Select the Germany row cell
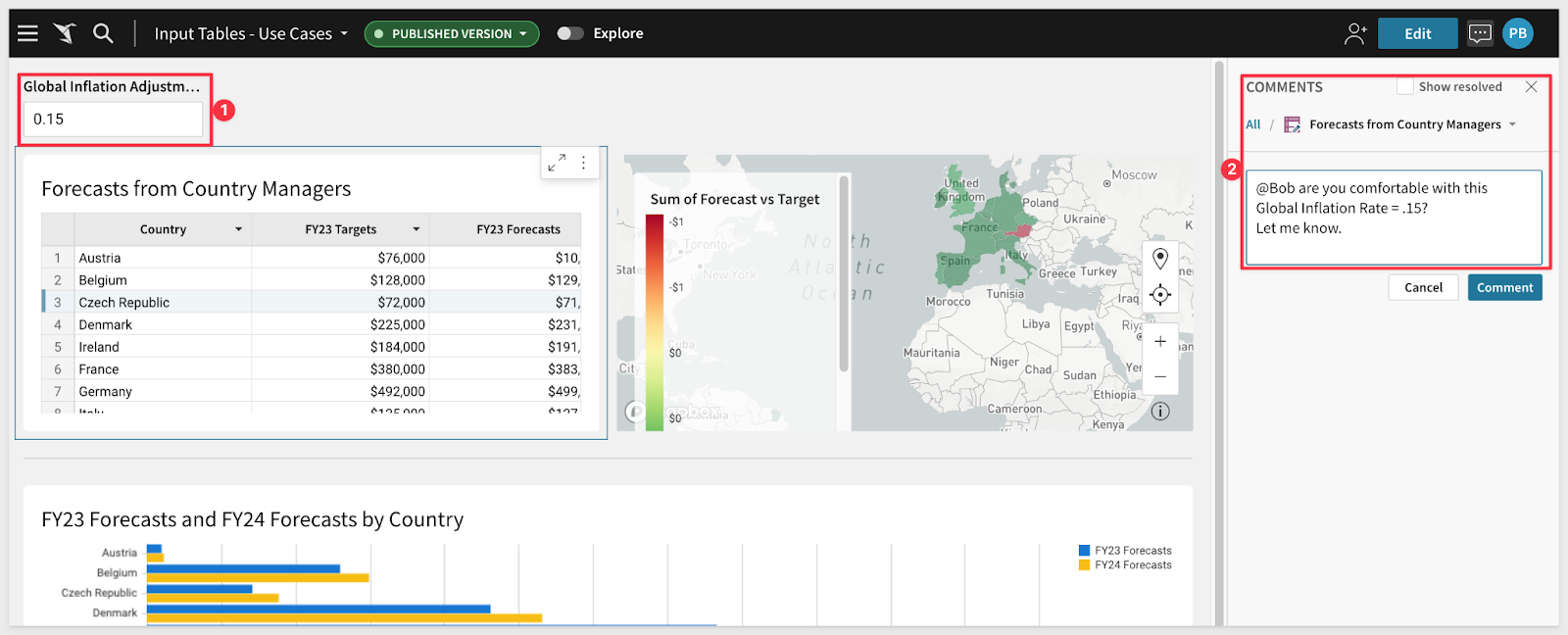 (163, 392)
